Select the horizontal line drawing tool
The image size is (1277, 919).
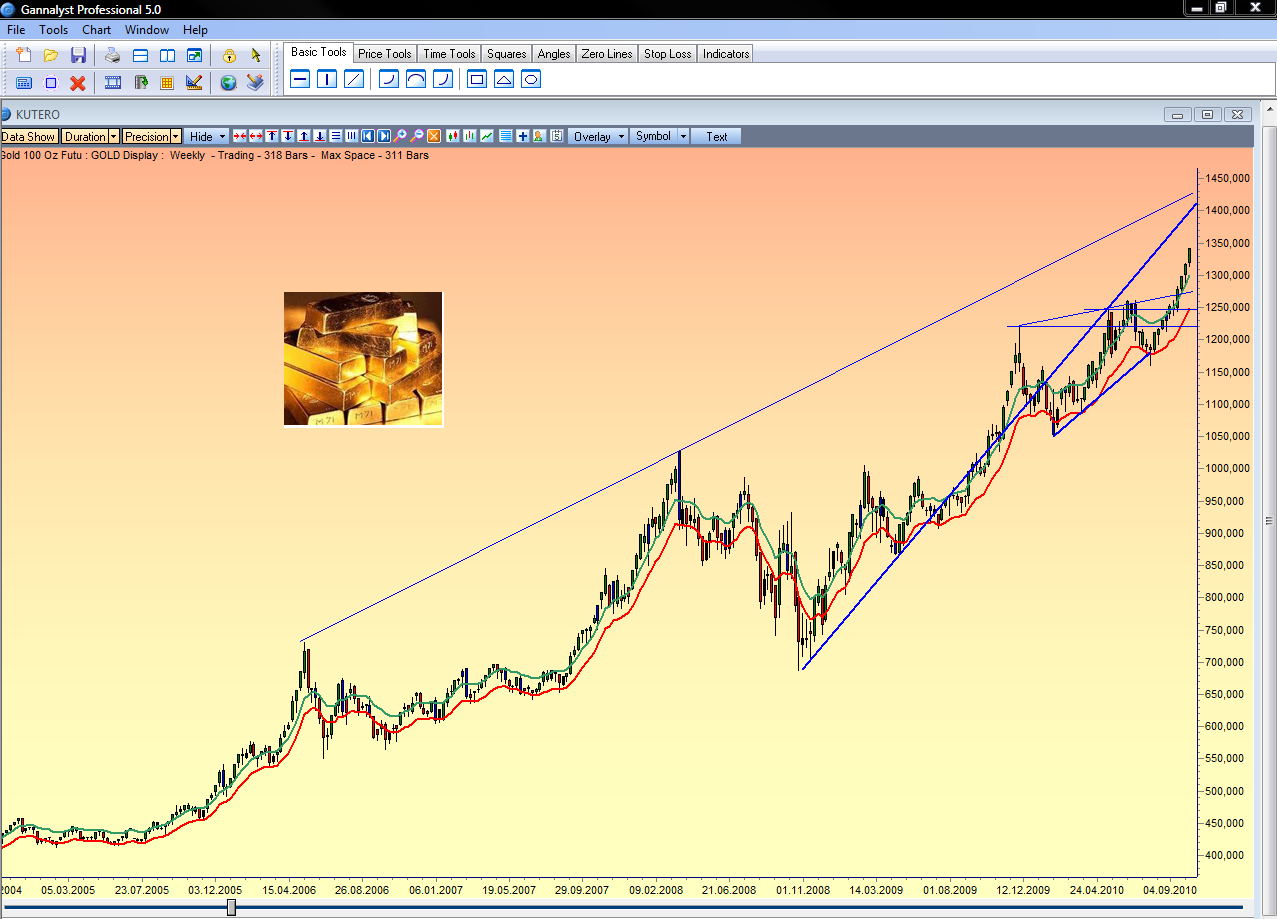click(x=300, y=79)
